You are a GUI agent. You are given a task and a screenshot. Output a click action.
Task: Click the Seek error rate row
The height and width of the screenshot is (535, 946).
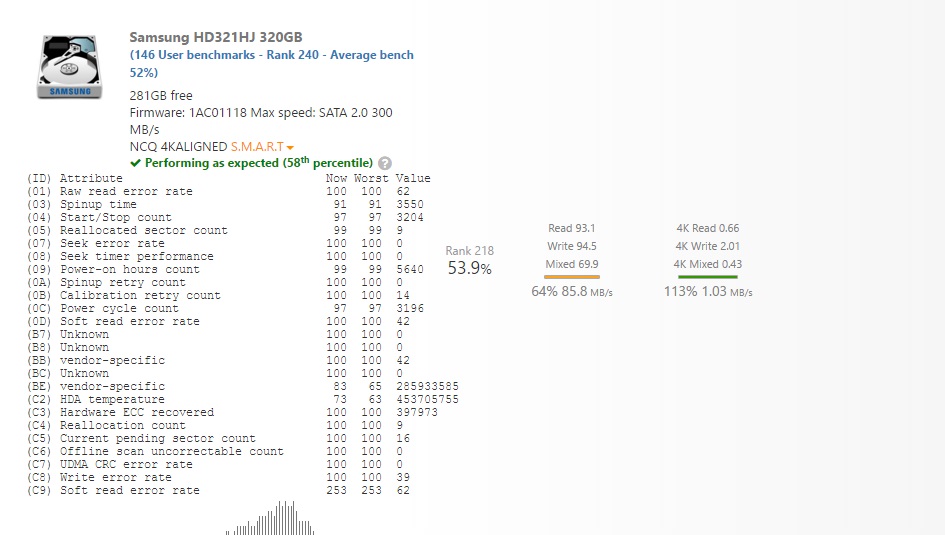[215, 243]
